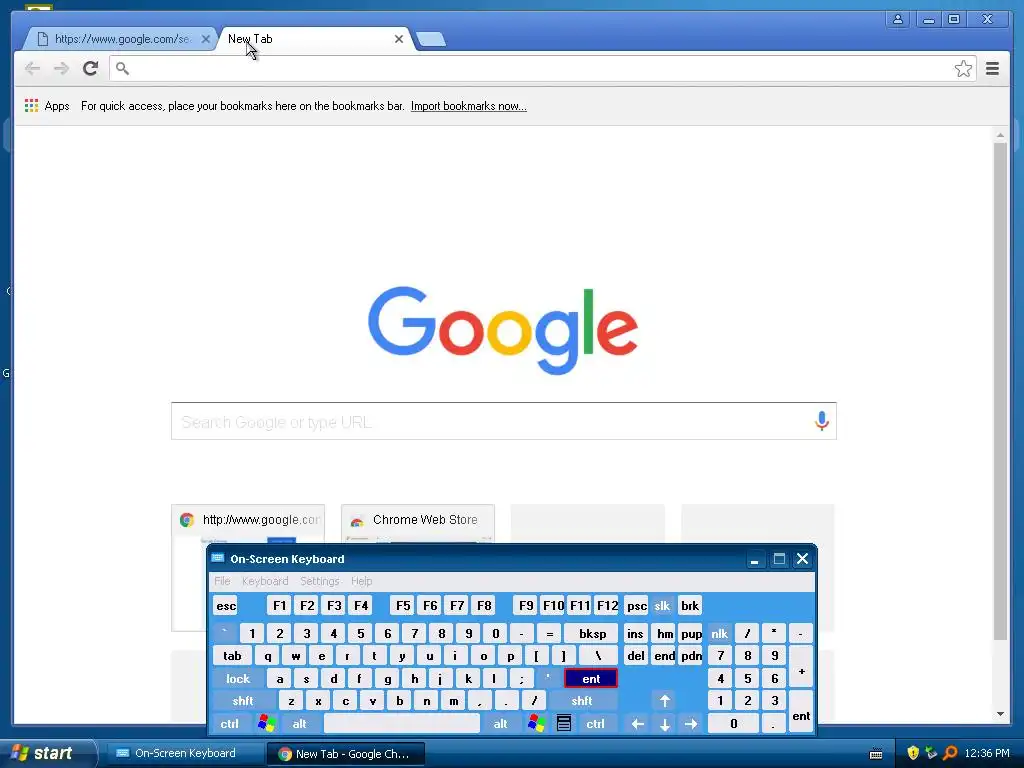Toggle the nlk num lock key

pos(720,633)
